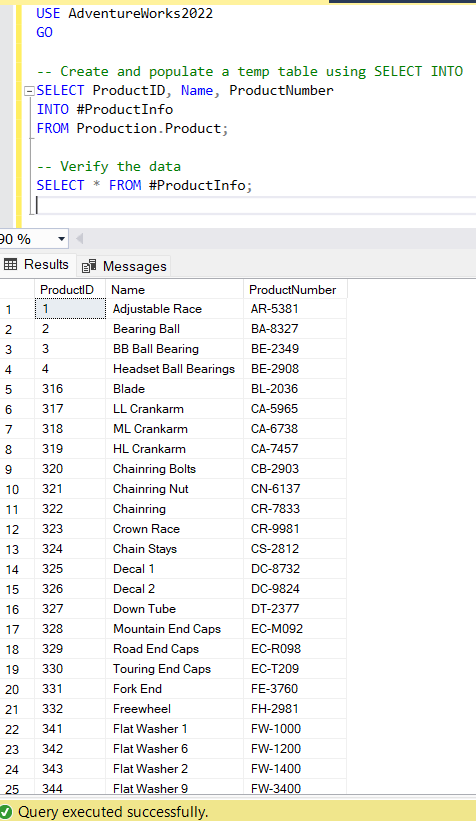476x821 pixels.
Task: Click the Freewheel name cell
Action: pos(174,709)
